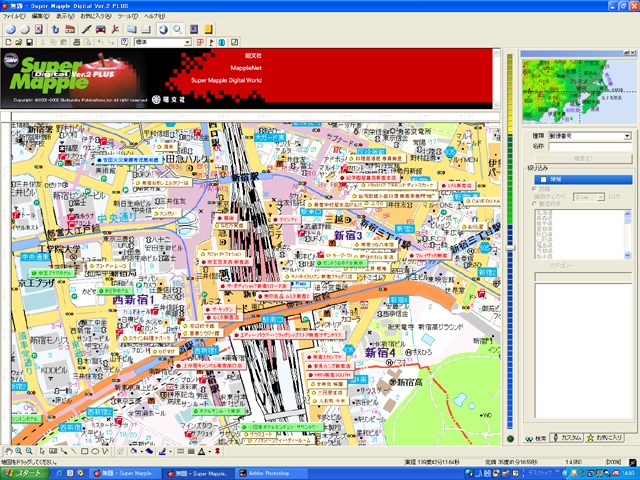Image resolution: width=640 pixels, height=480 pixels.
Task: Select the arrow pointer tool in bottom toolbar
Action: pyautogui.click(x=42, y=451)
